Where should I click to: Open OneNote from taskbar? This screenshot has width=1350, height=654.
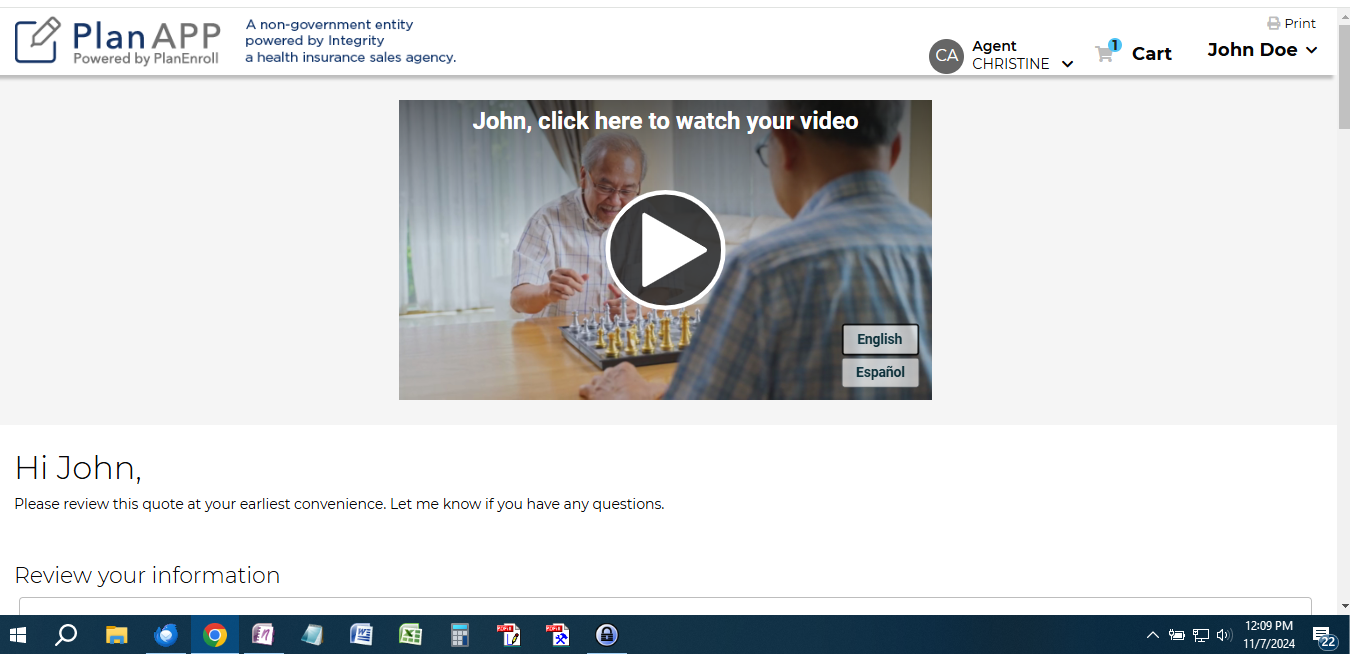point(263,635)
